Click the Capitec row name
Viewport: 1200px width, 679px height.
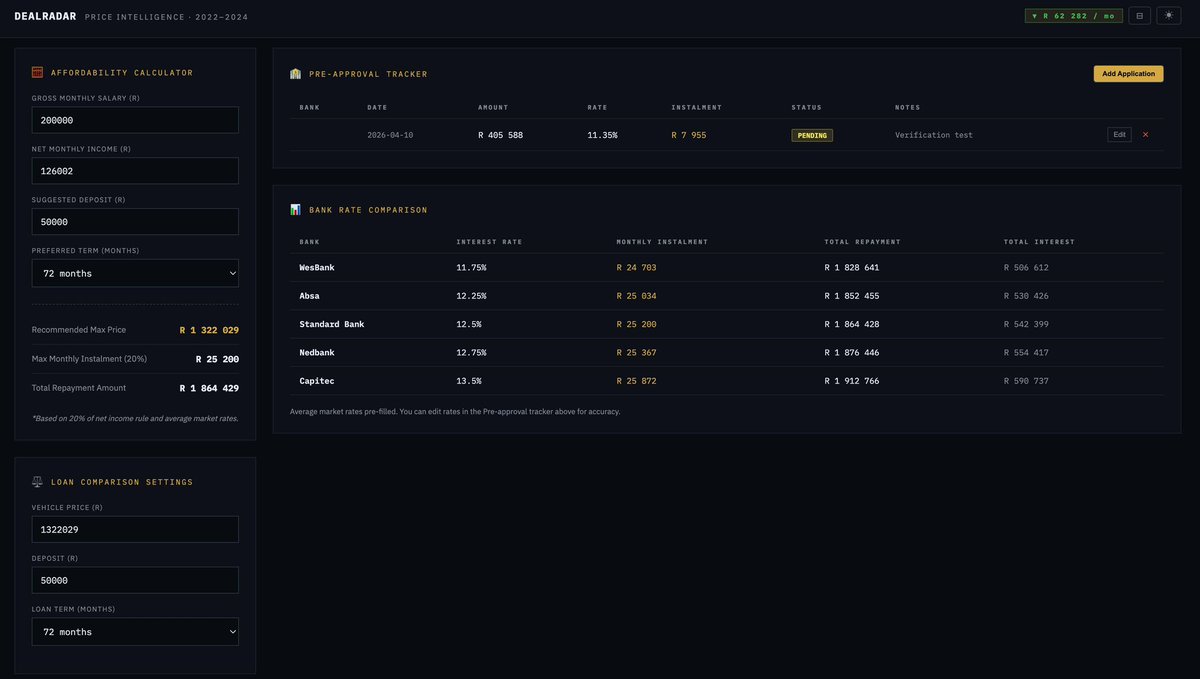[x=319, y=381]
